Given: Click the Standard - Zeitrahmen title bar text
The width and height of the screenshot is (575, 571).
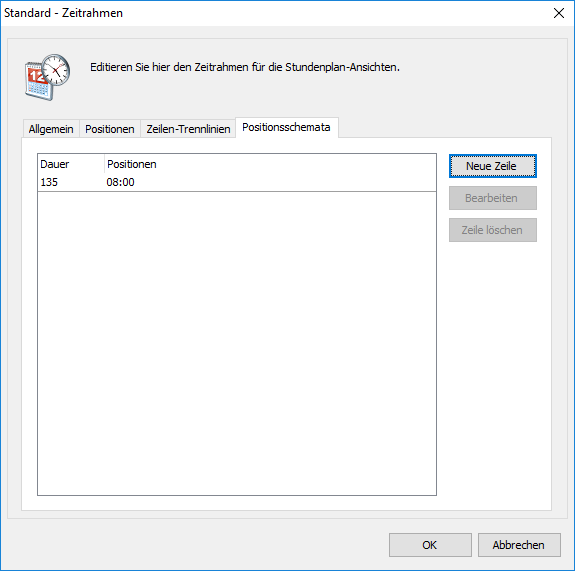Looking at the screenshot, I should coord(63,13).
